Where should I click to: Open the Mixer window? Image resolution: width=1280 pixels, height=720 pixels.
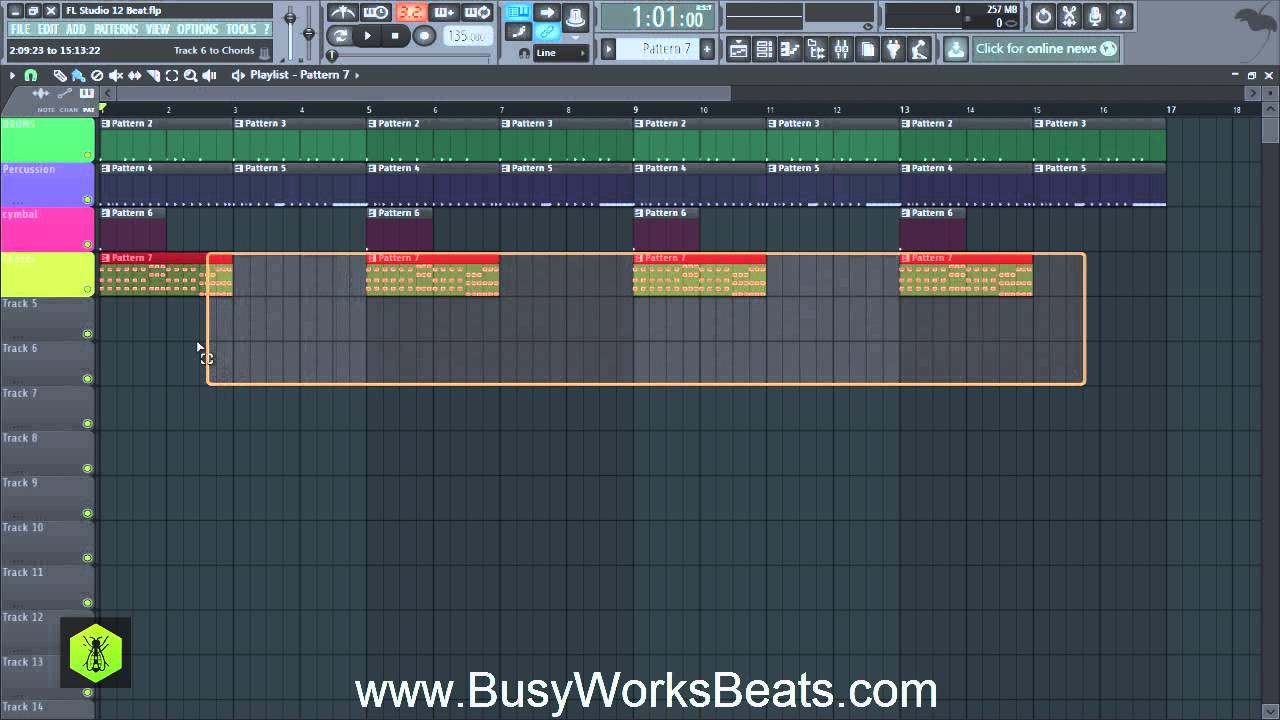coord(842,49)
